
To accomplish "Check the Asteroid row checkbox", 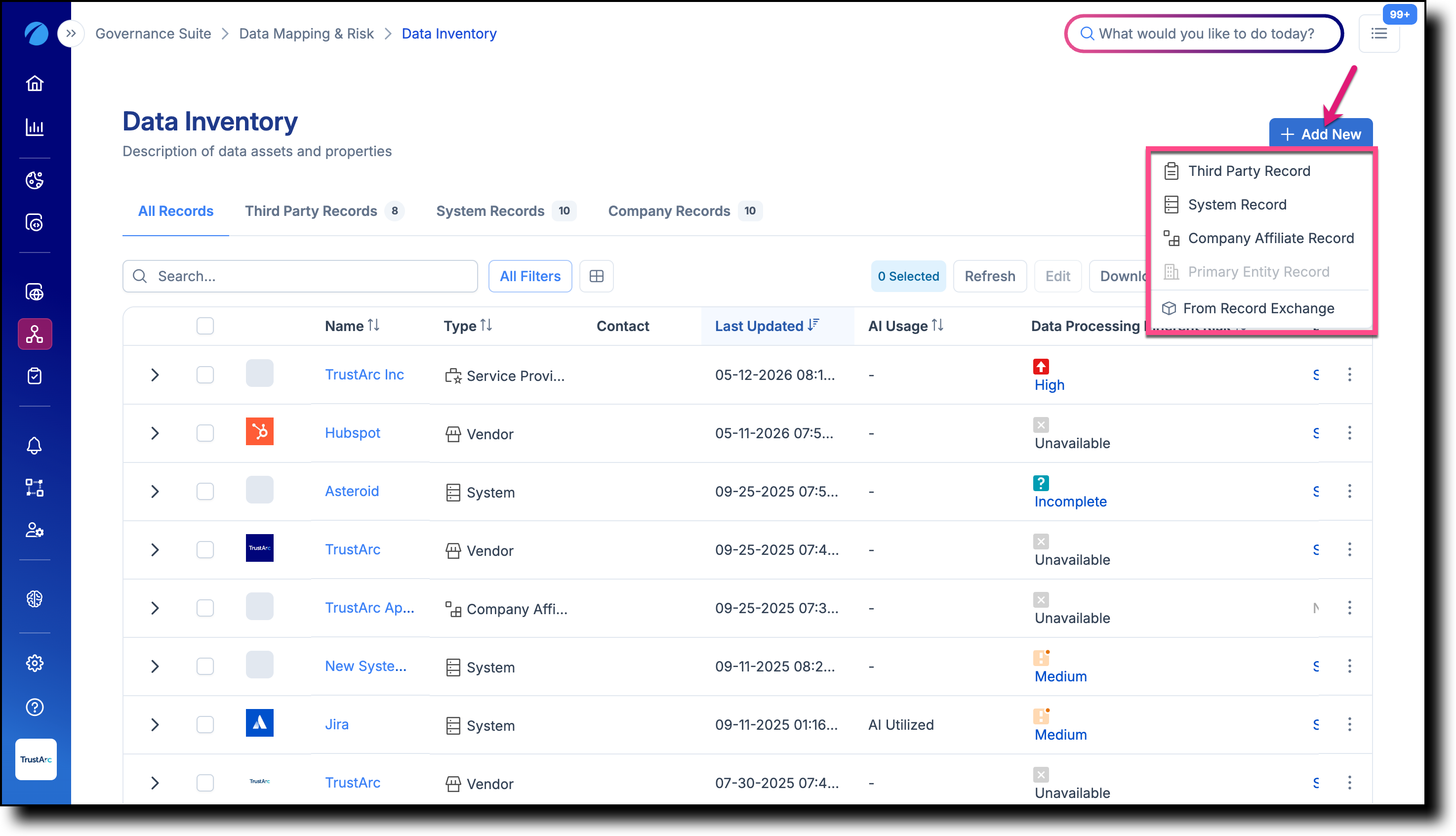I will (205, 492).
